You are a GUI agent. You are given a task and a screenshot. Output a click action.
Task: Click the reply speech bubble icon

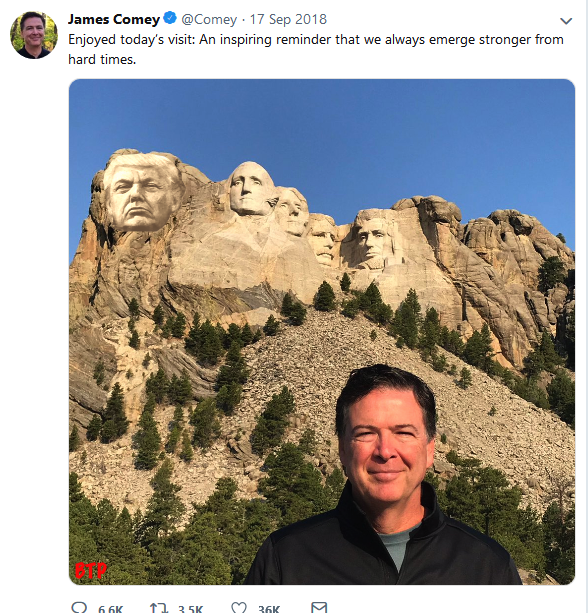(79, 608)
